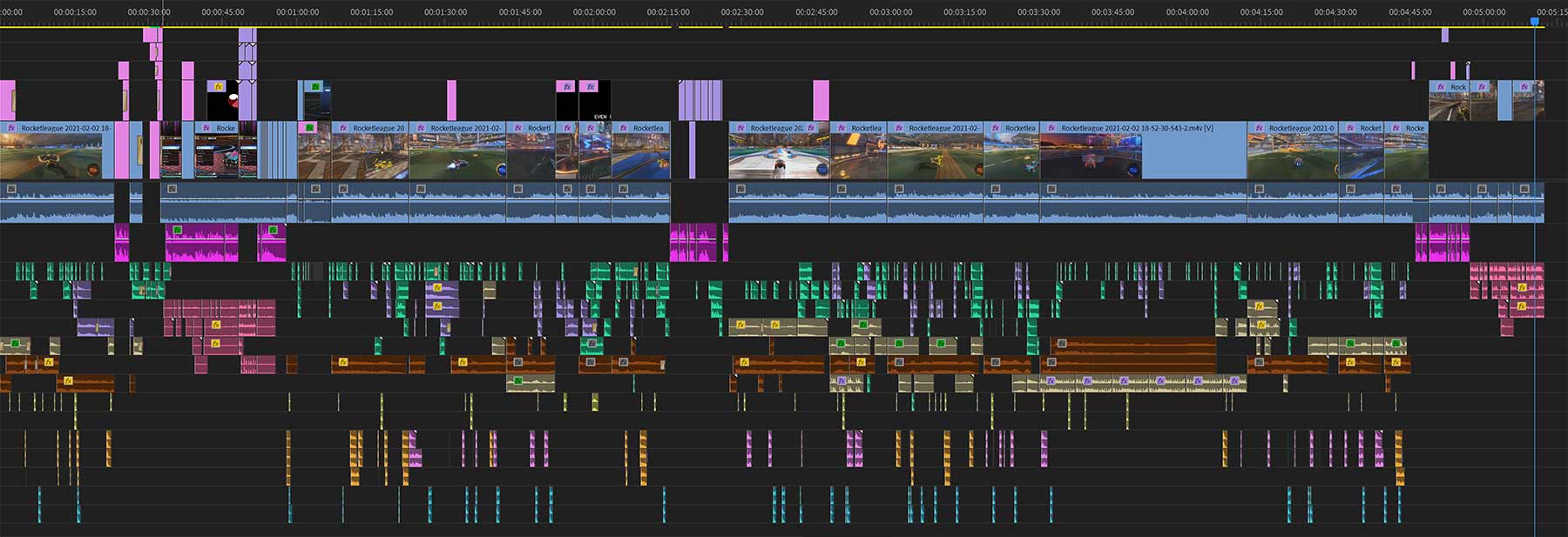1568x537 pixels.
Task: Click the 00:02:00:00 mark on the time ruler
Action: pos(594,12)
